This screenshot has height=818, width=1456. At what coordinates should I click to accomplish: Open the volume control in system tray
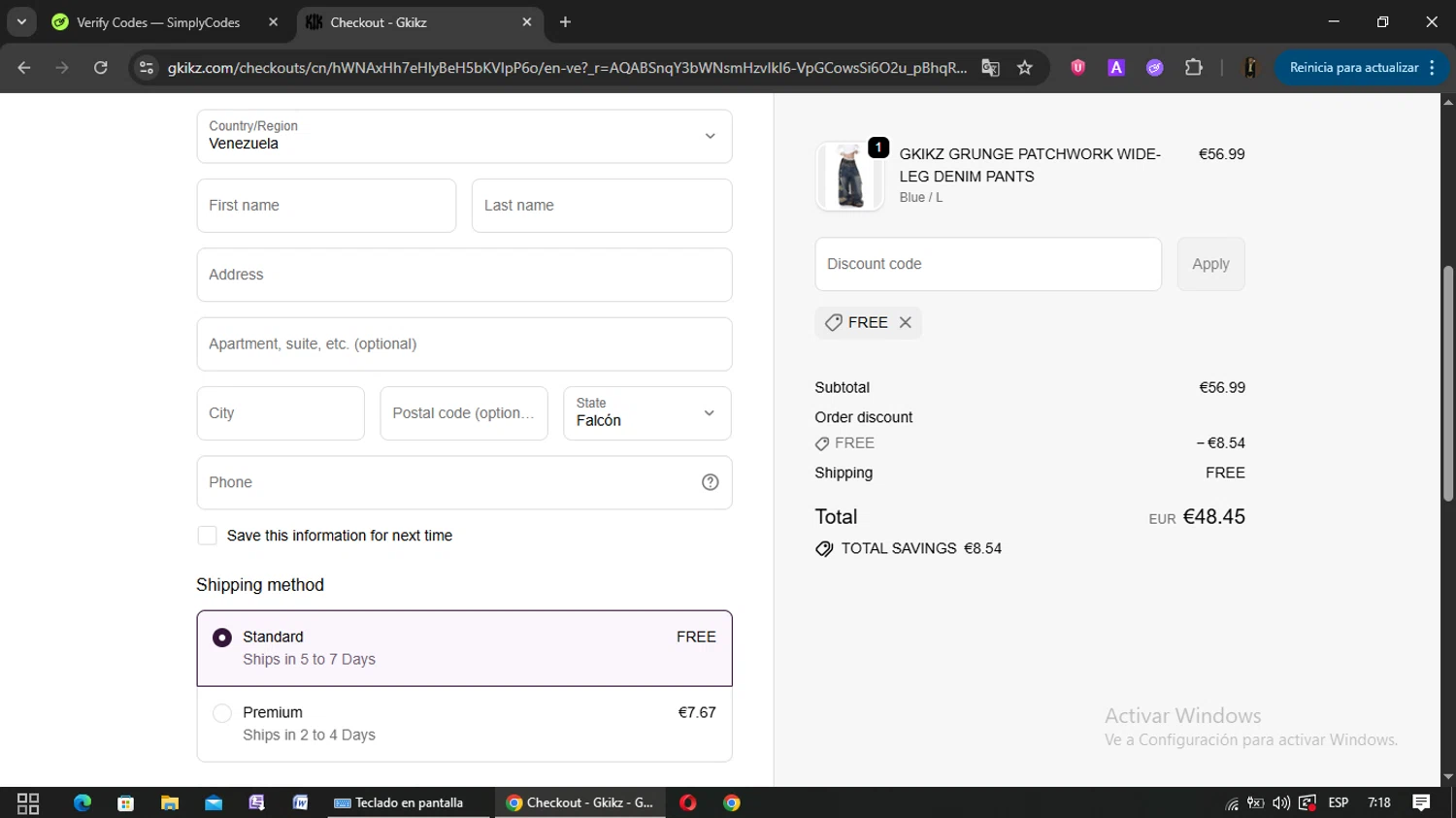tap(1281, 802)
